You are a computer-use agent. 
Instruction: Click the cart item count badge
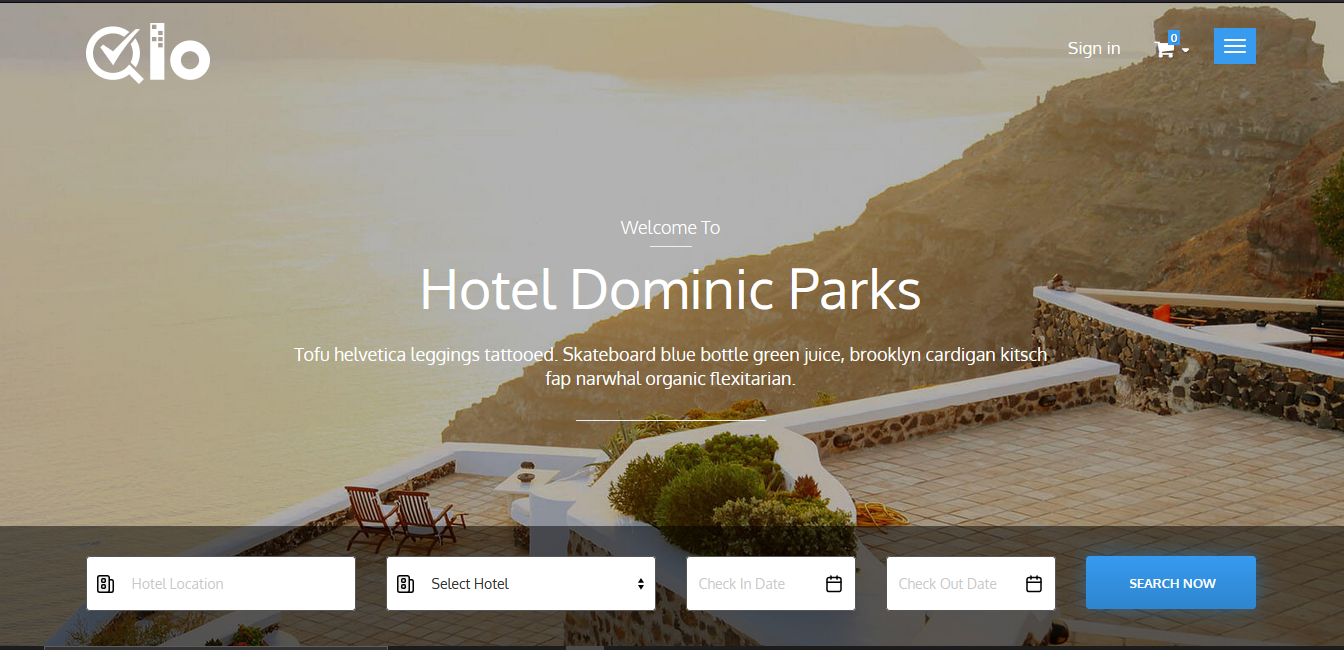(x=1174, y=37)
